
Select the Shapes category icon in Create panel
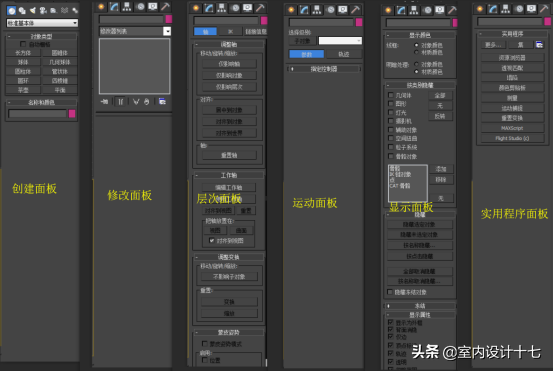click(22, 11)
